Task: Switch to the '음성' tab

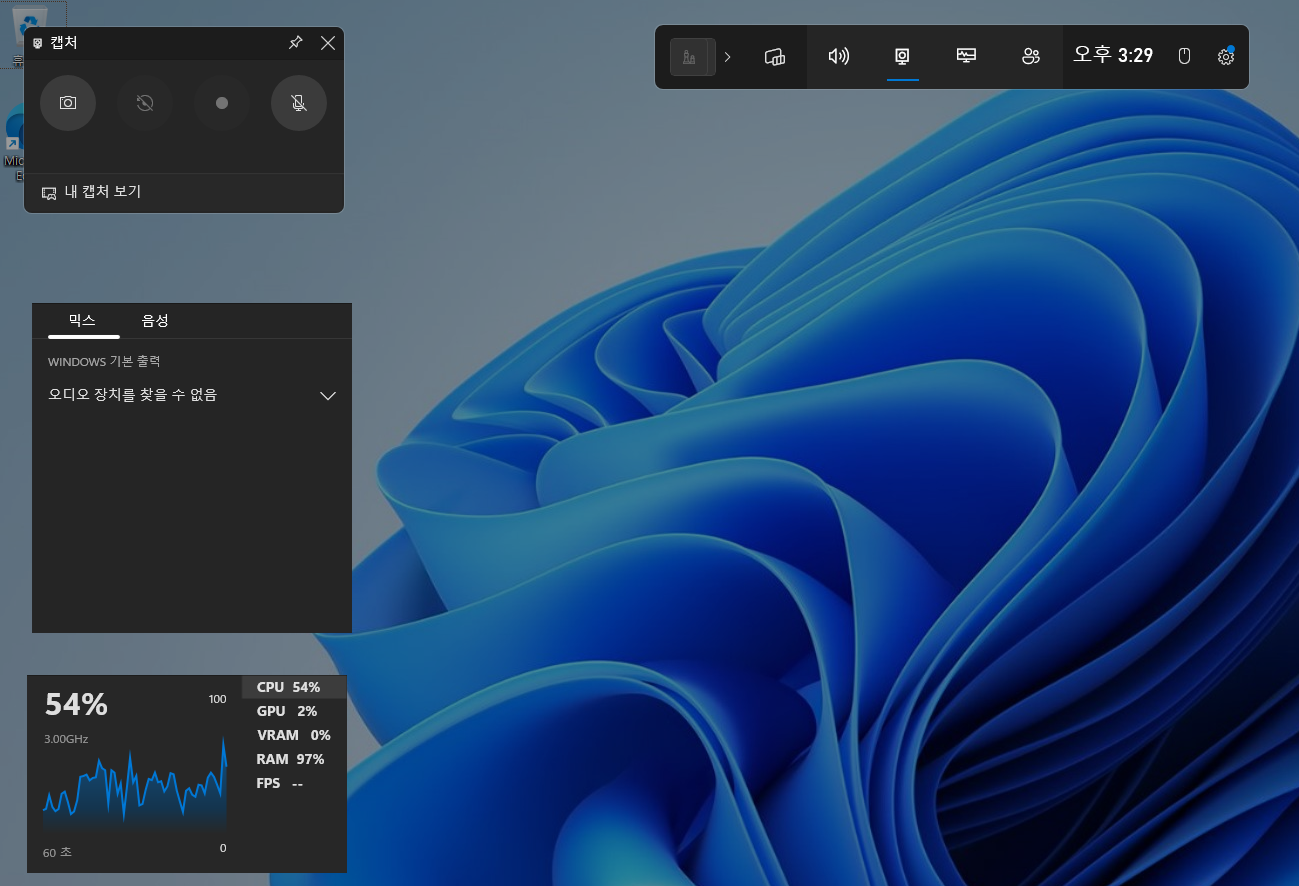Action: pyautogui.click(x=155, y=320)
